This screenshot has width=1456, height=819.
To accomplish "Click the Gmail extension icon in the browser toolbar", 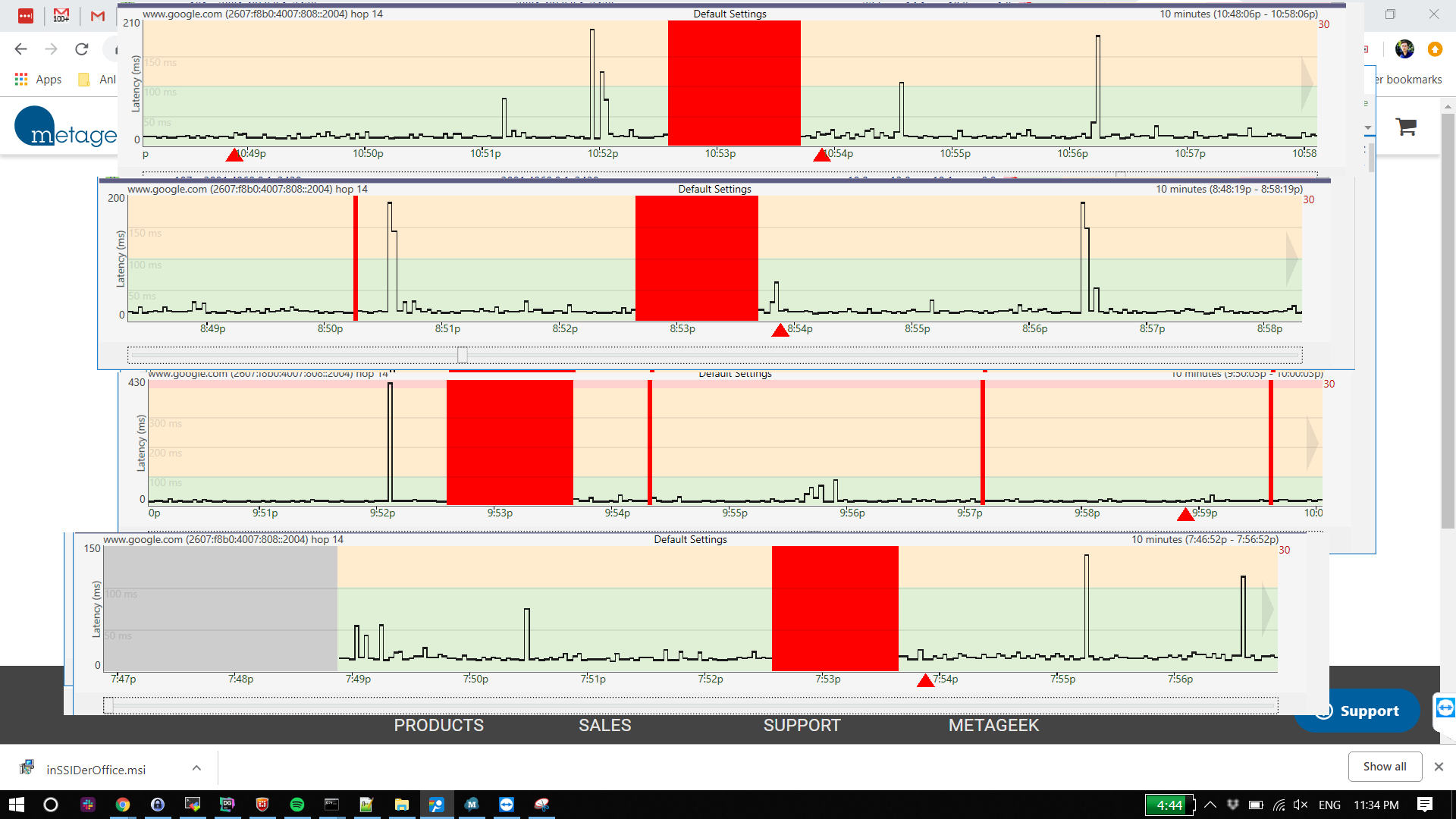I will click(61, 15).
